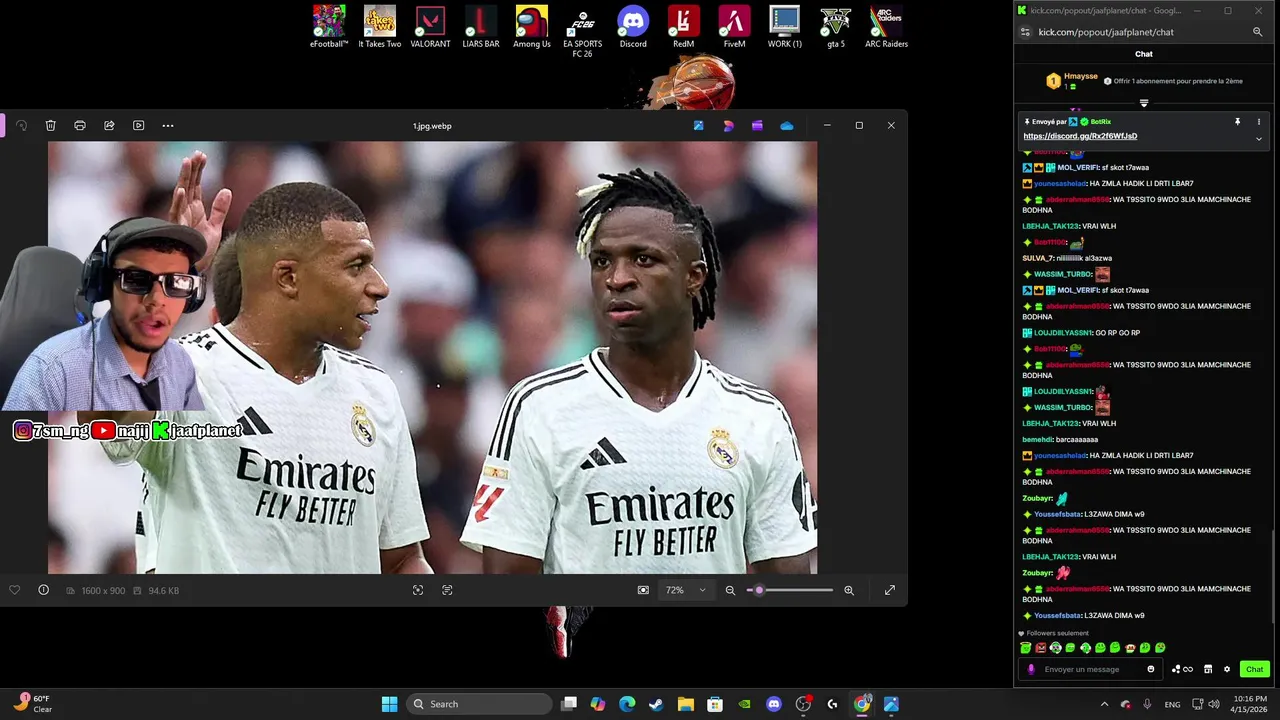
Task: Click the pin icon on pinned message
Action: pos(1237,122)
